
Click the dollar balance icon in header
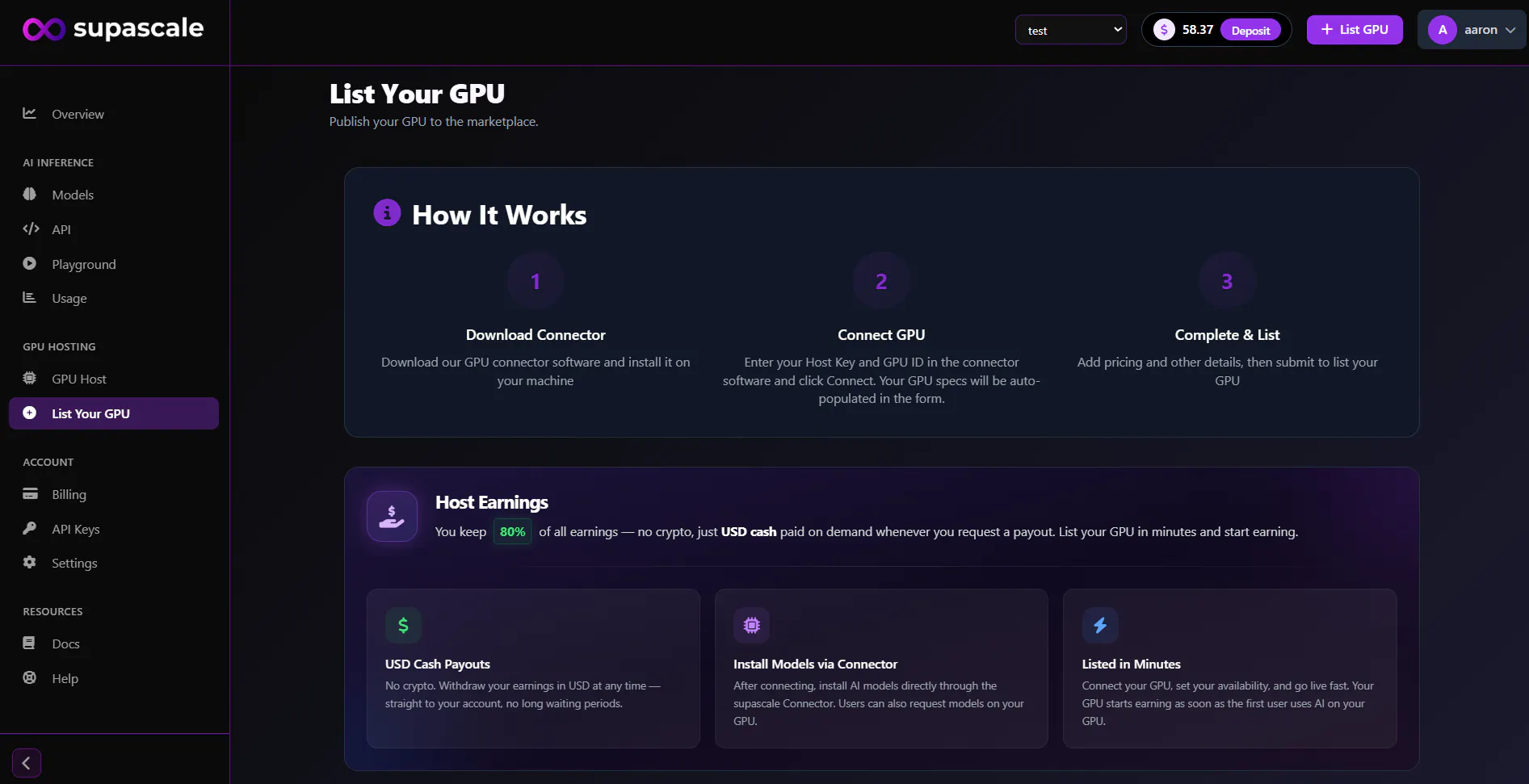tap(1164, 30)
